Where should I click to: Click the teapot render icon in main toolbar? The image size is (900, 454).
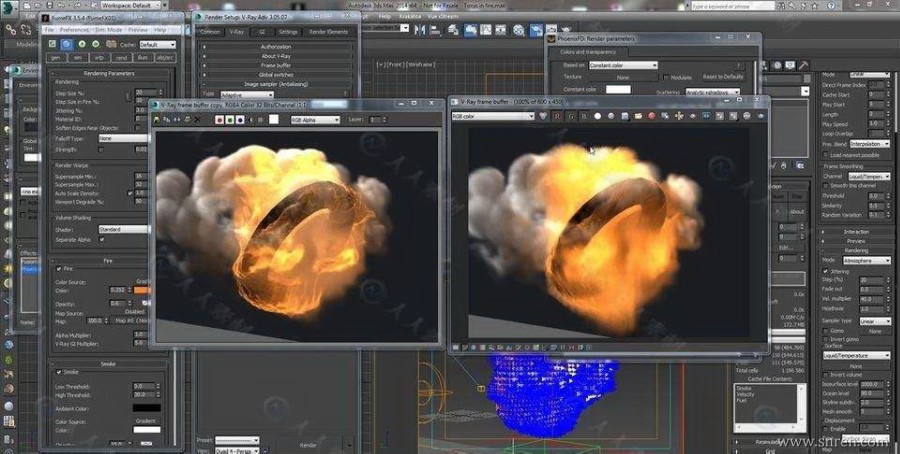tap(565, 30)
